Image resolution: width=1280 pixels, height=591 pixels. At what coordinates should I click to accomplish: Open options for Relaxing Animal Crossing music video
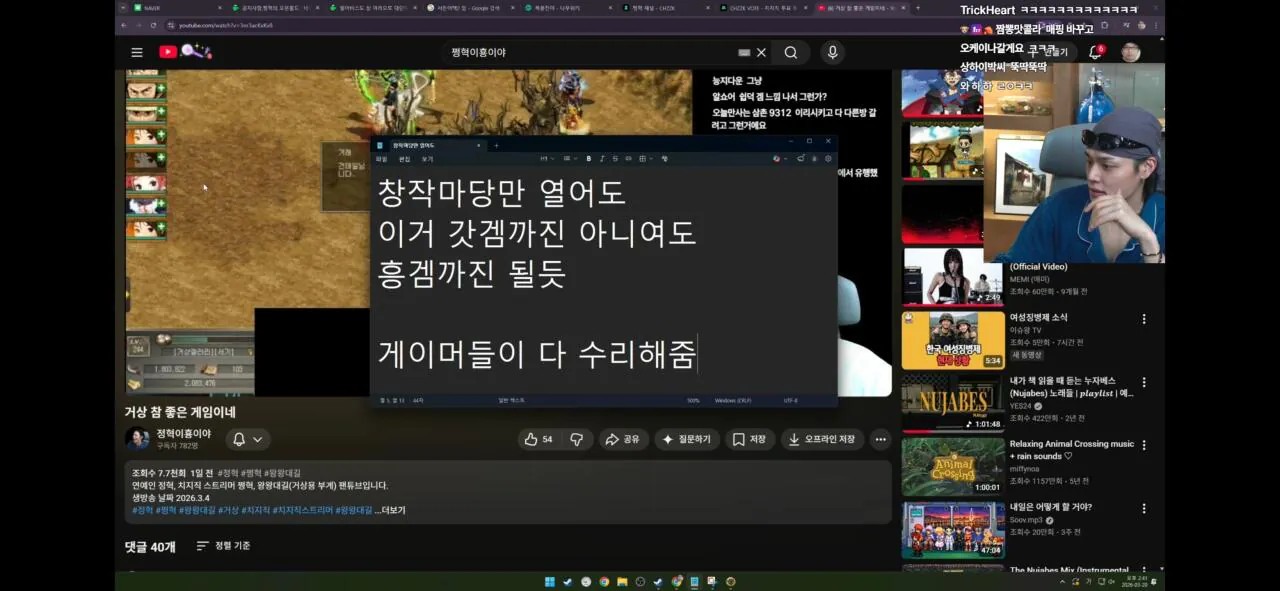click(x=1144, y=445)
